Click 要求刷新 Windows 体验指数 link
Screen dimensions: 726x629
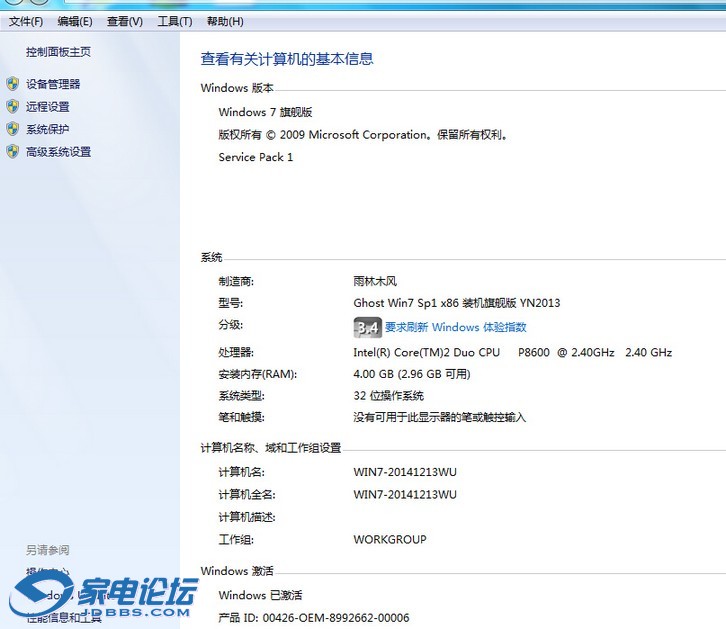tap(456, 327)
